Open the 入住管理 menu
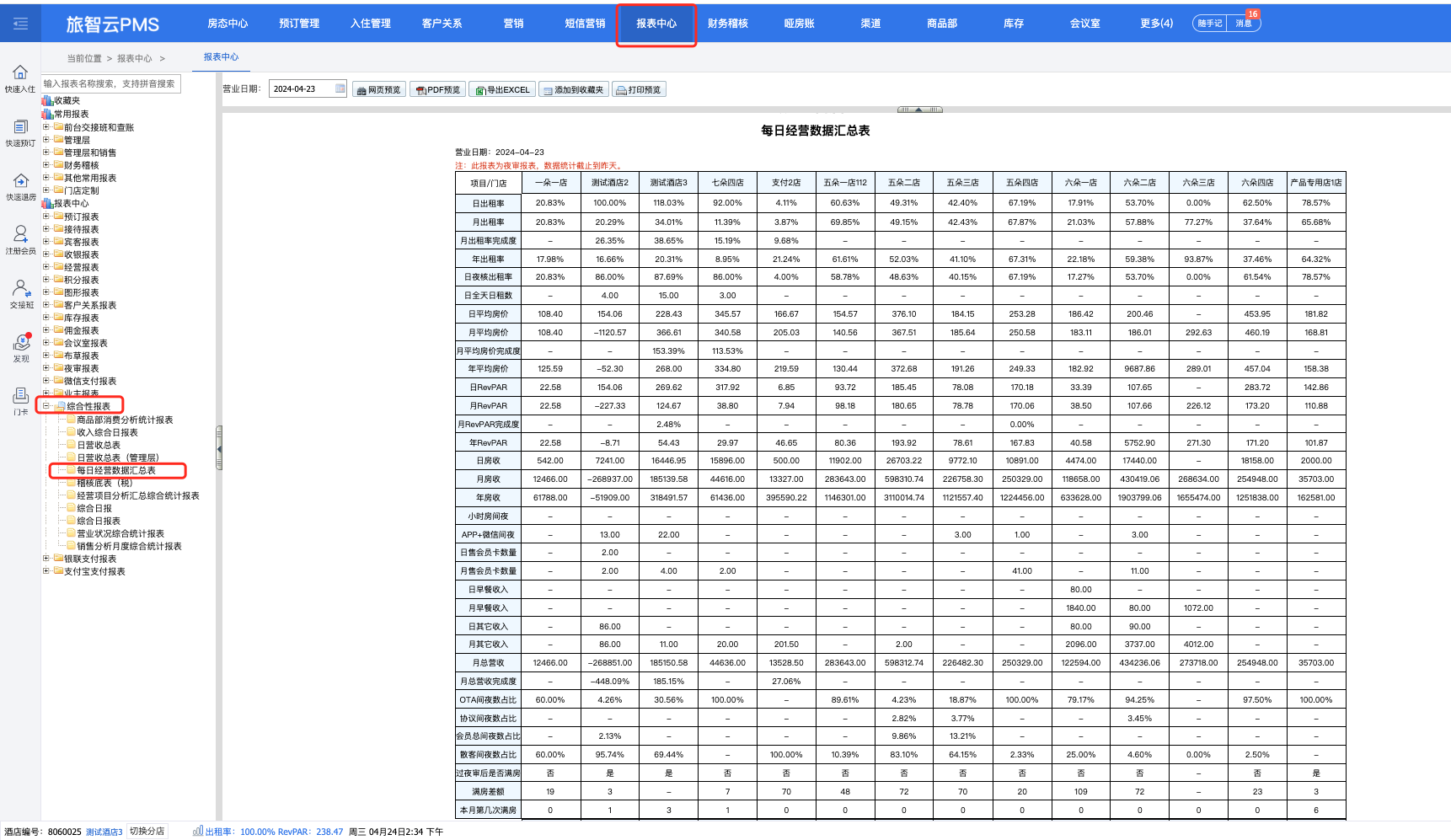 [x=371, y=24]
